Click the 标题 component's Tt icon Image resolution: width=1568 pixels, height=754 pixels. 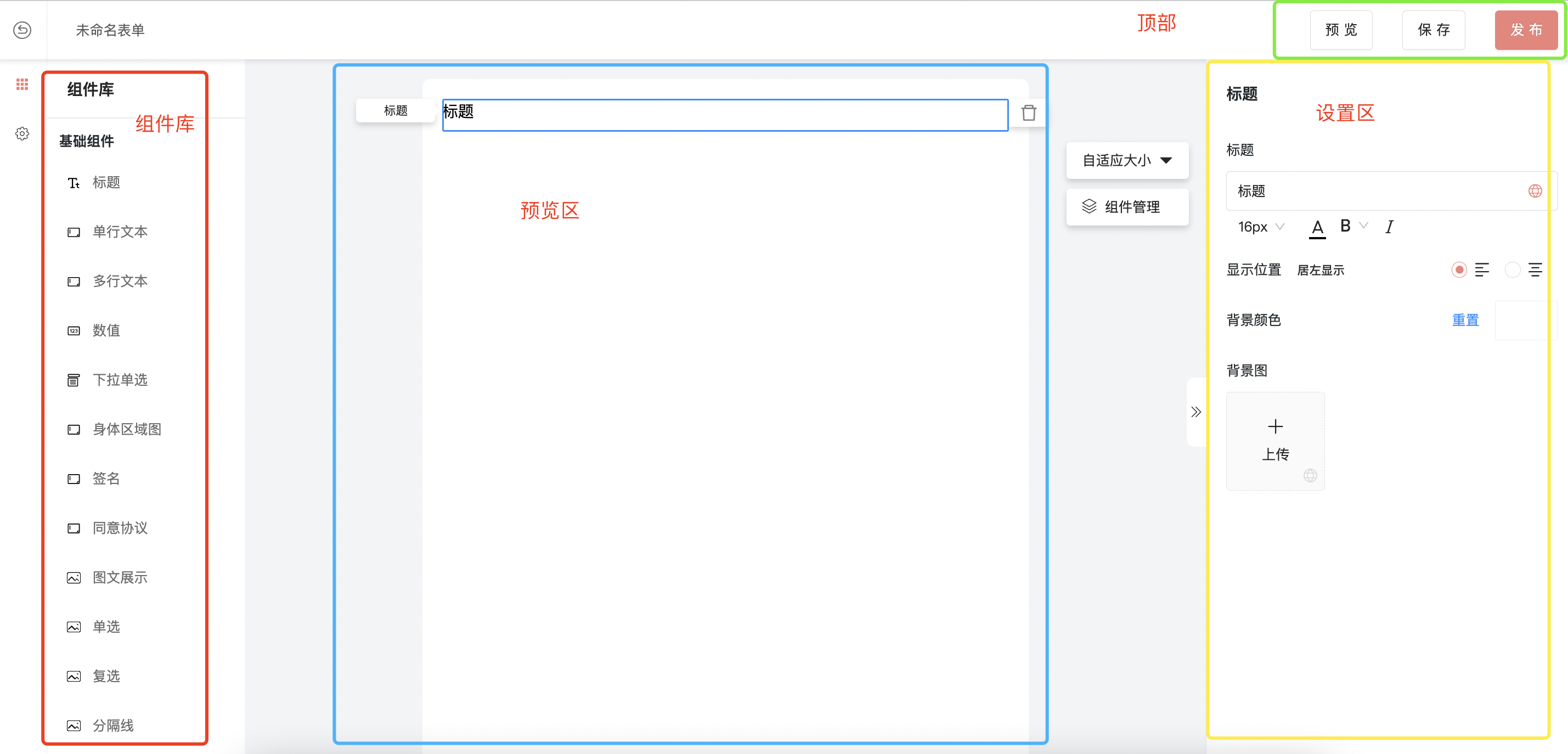pos(74,183)
